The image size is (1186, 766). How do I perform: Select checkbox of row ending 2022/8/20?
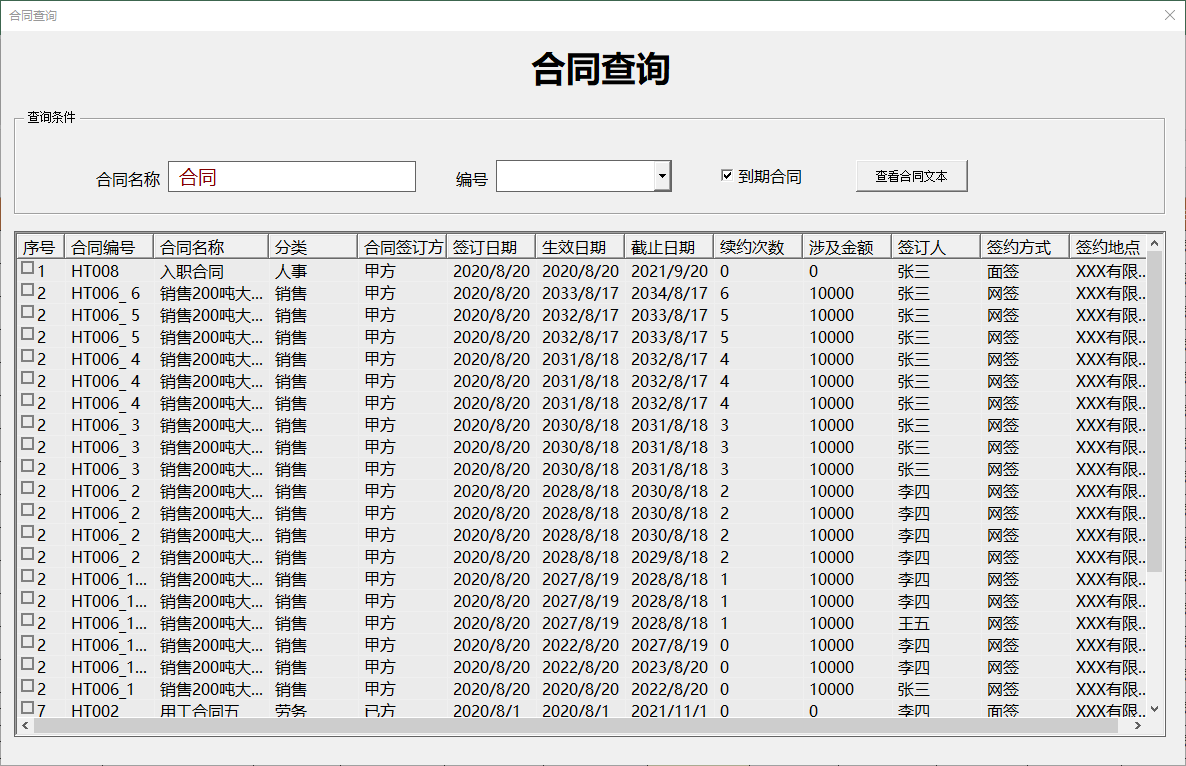tap(28, 685)
